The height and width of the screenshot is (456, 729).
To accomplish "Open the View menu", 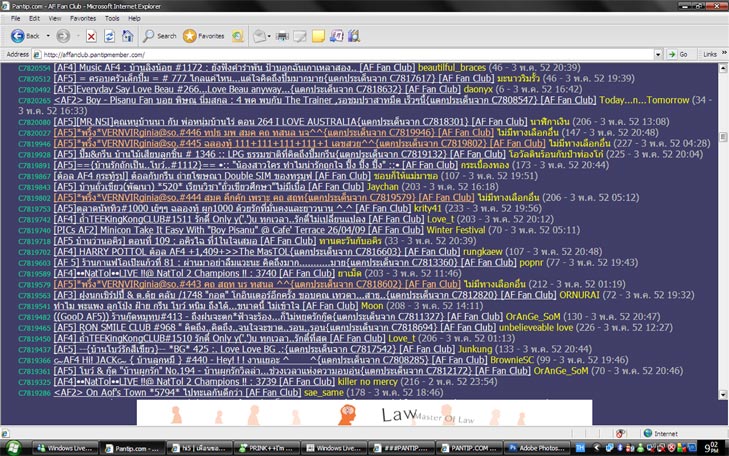I will [x=55, y=19].
